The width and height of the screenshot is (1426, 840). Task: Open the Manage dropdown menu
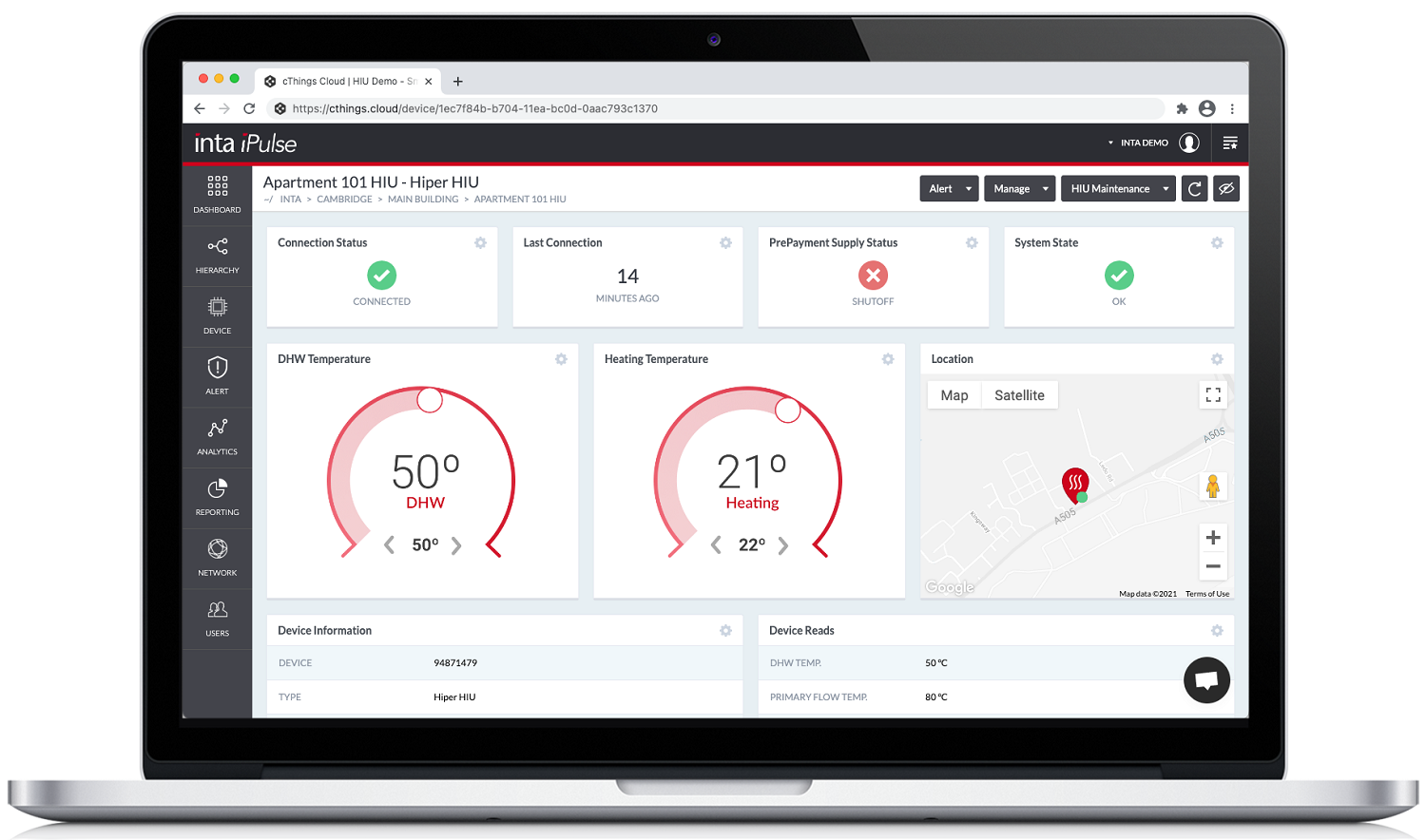(x=1019, y=189)
